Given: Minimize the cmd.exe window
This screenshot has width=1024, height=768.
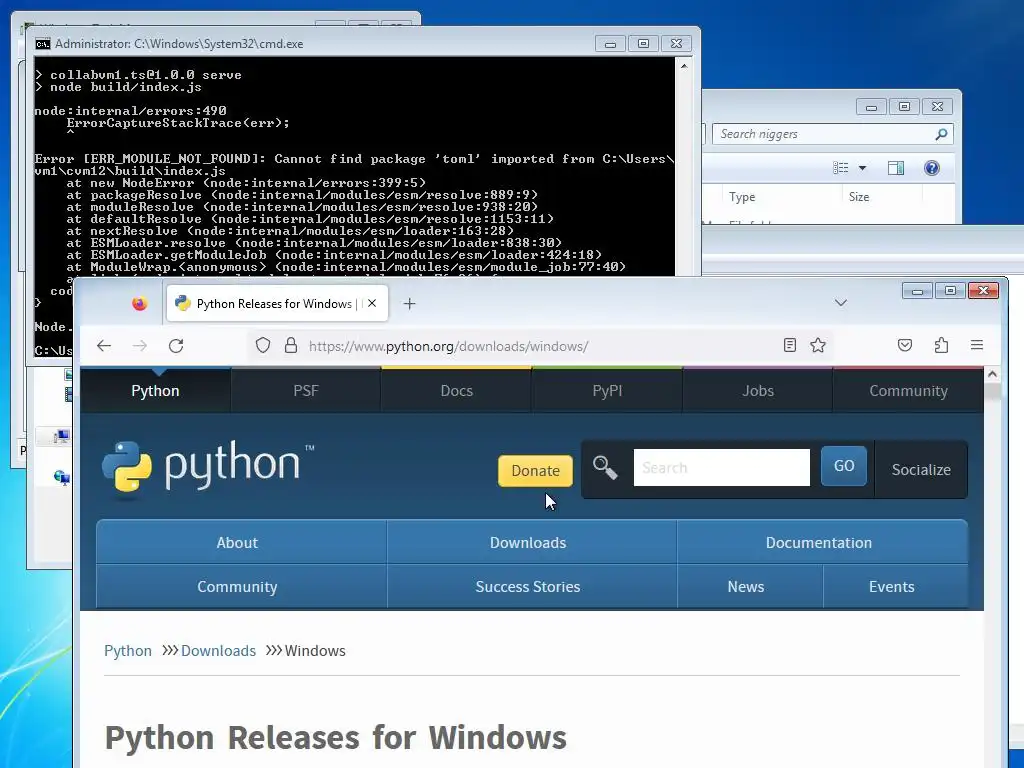Looking at the screenshot, I should click(610, 43).
